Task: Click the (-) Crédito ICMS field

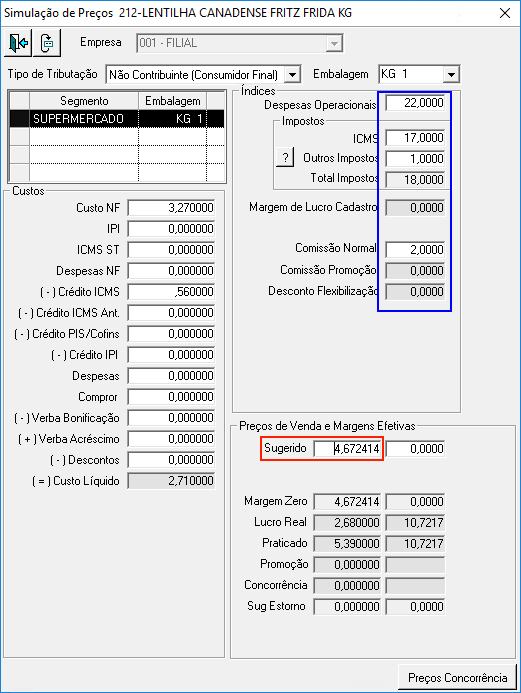Action: click(x=171, y=292)
